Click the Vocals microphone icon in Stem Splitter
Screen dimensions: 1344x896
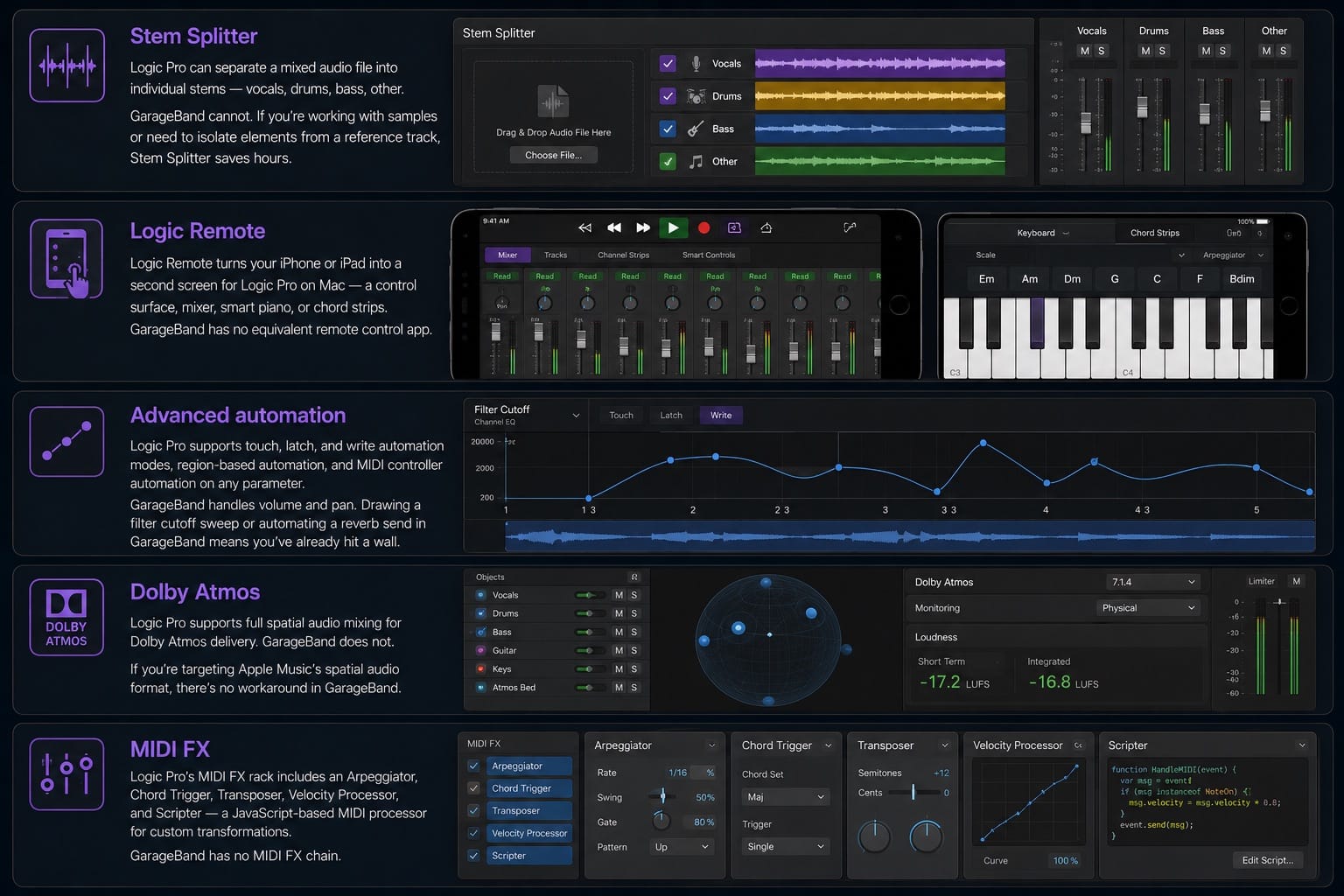pyautogui.click(x=696, y=63)
